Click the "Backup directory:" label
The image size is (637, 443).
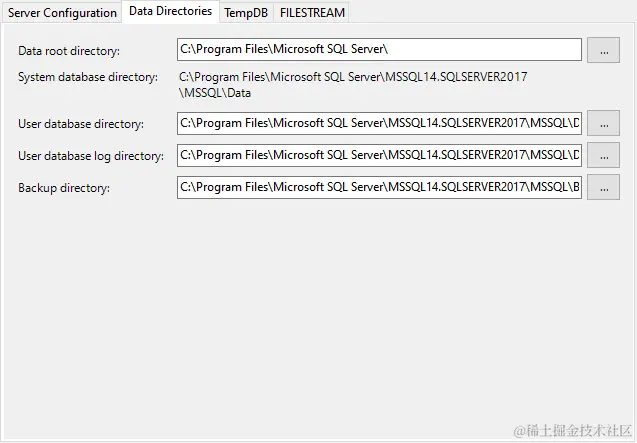pyautogui.click(x=64, y=188)
